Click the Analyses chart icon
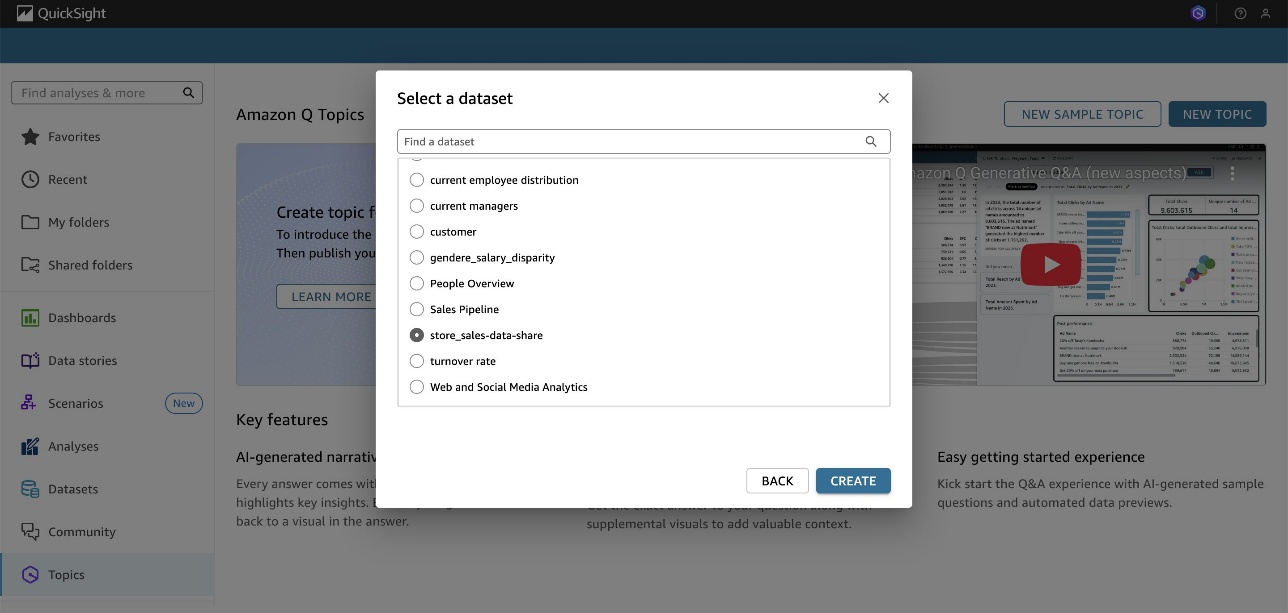The image size is (1288, 613). [30, 447]
